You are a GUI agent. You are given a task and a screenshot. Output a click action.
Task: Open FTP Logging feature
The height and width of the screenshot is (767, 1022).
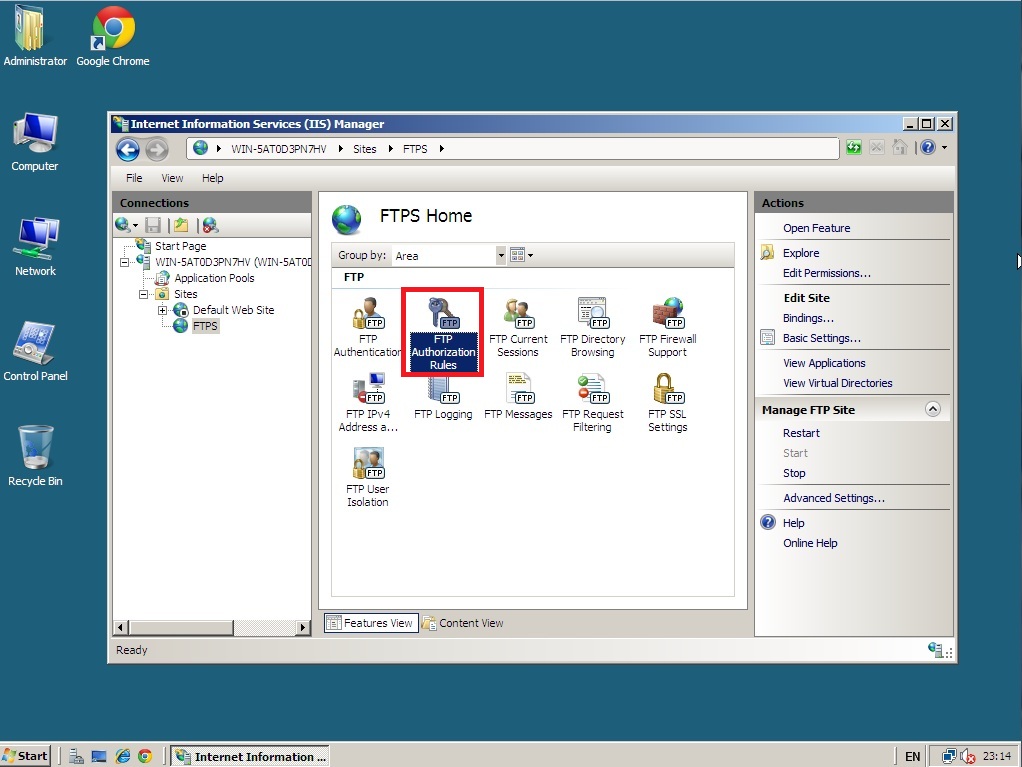[x=443, y=396]
